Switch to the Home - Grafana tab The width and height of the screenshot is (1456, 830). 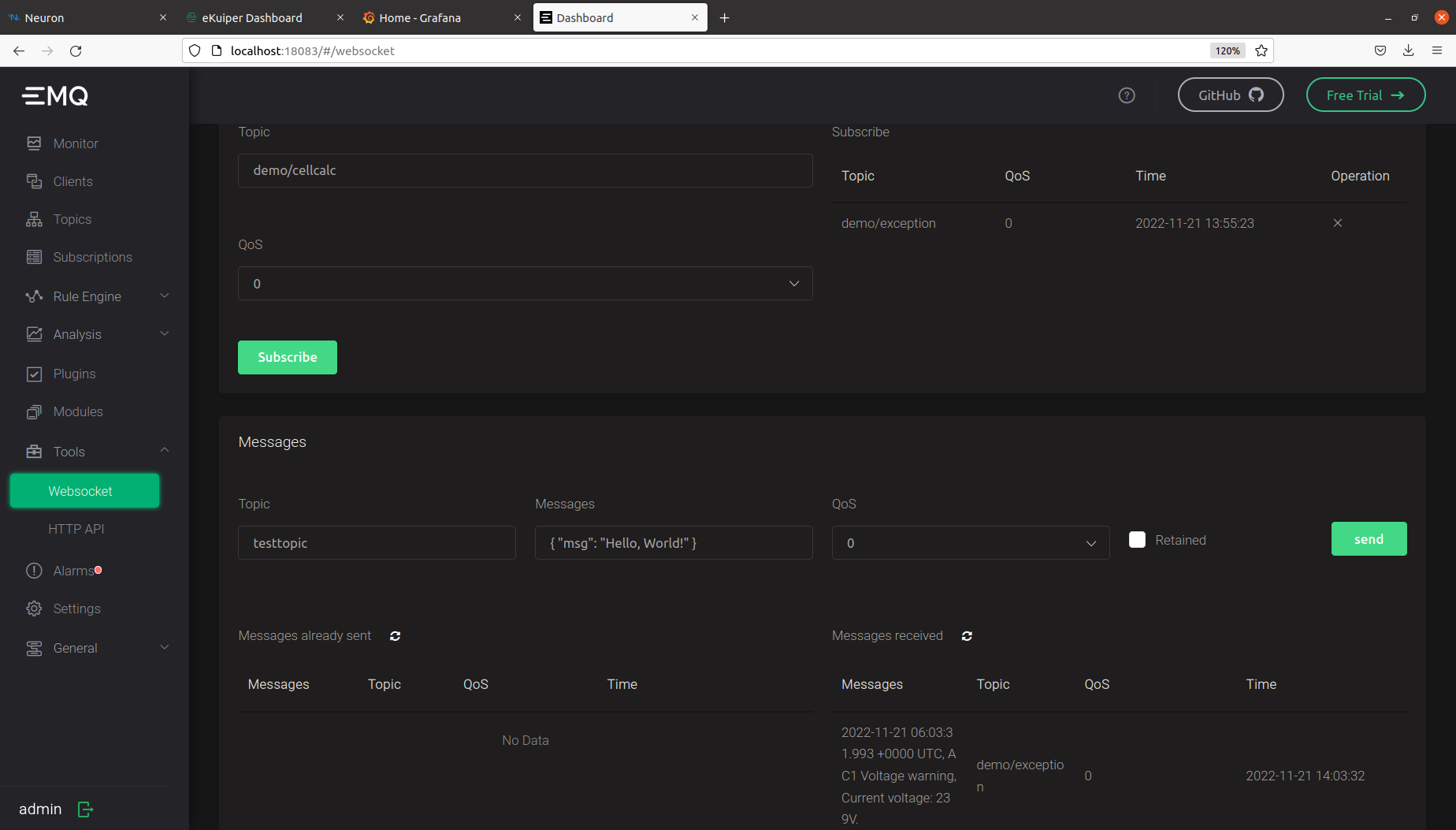point(443,17)
